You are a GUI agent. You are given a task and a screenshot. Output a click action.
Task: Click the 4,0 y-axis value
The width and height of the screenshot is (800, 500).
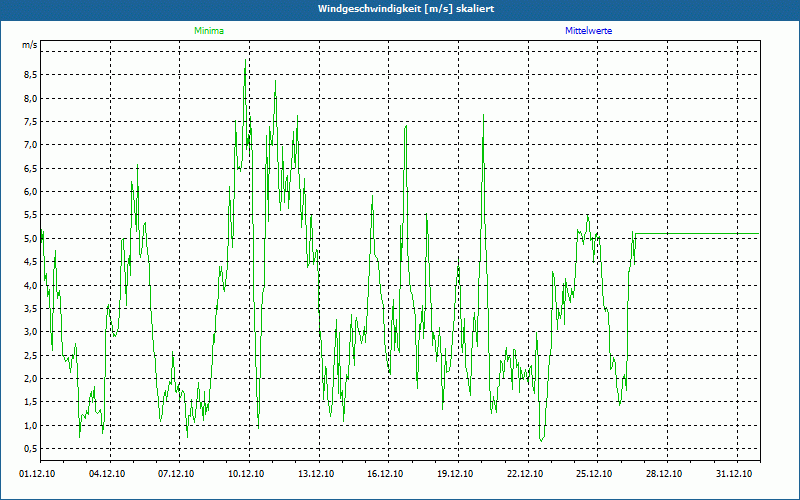[31, 285]
